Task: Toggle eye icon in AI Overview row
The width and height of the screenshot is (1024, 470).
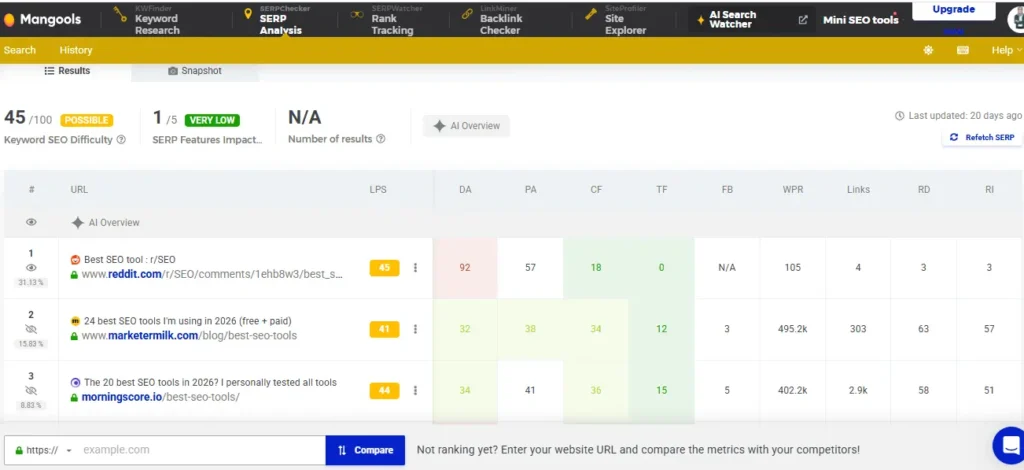Action: (31, 223)
